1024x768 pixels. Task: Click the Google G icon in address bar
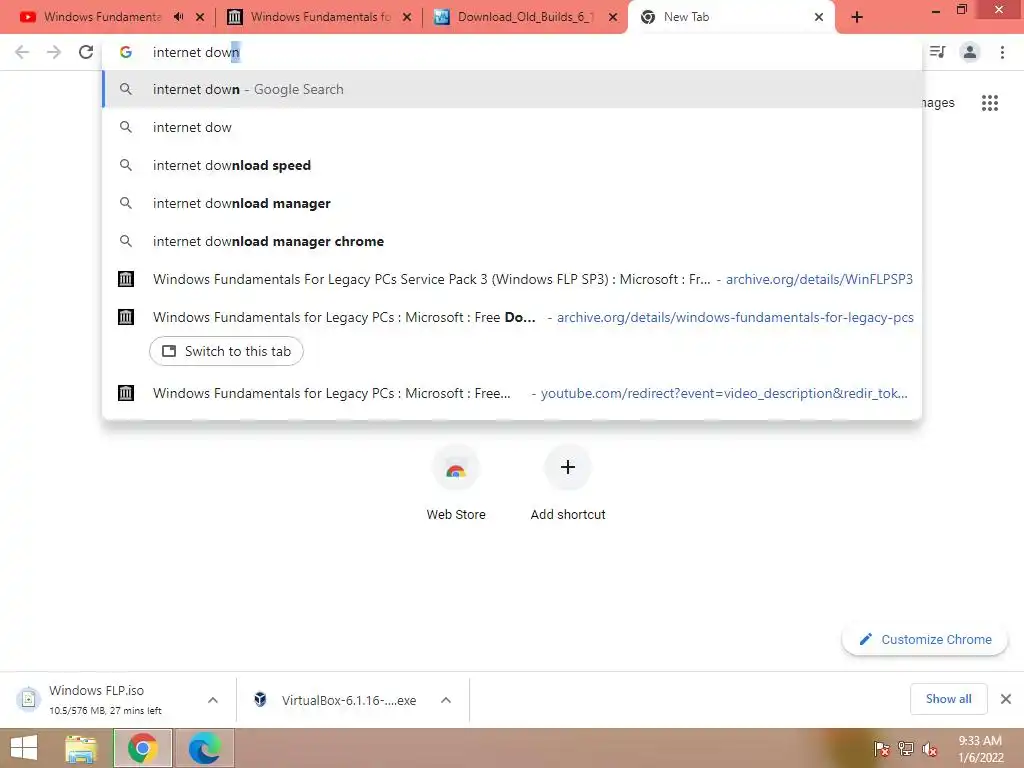click(125, 52)
